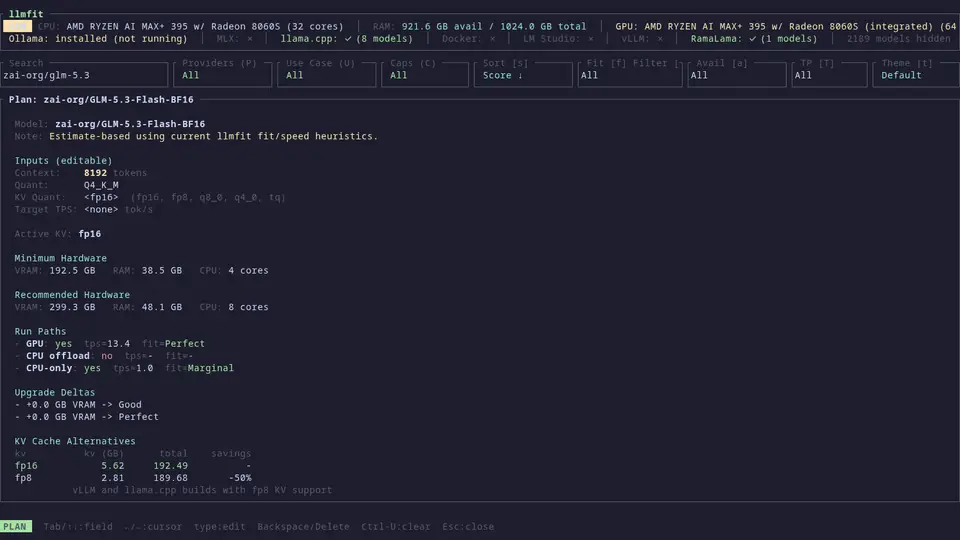Click the llama.cpp 8 models status
The width and height of the screenshot is (960, 540).
pos(347,39)
